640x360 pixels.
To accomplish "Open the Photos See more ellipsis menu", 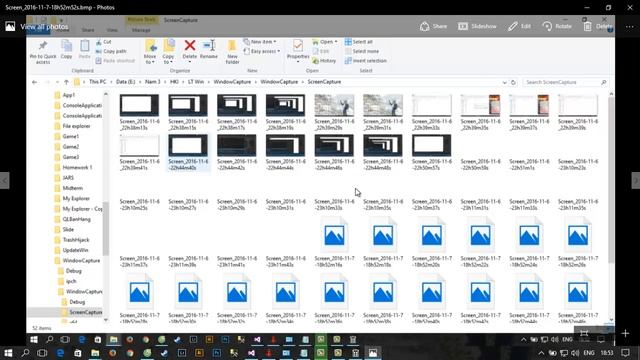I will coord(630,27).
